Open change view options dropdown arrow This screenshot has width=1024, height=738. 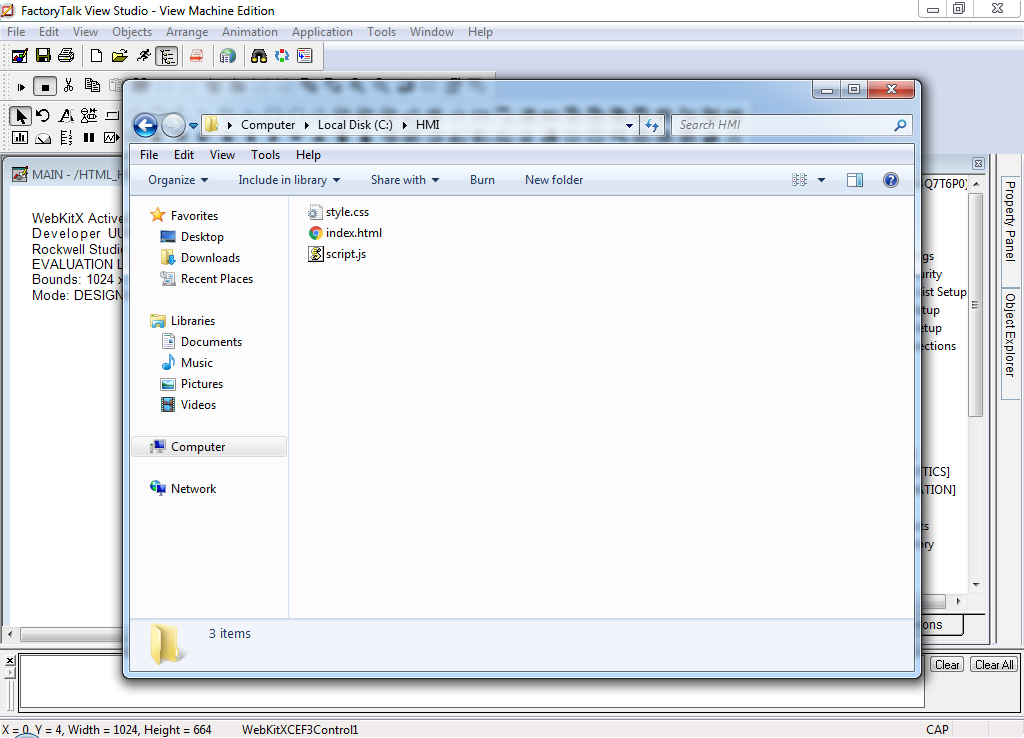pyautogui.click(x=822, y=180)
